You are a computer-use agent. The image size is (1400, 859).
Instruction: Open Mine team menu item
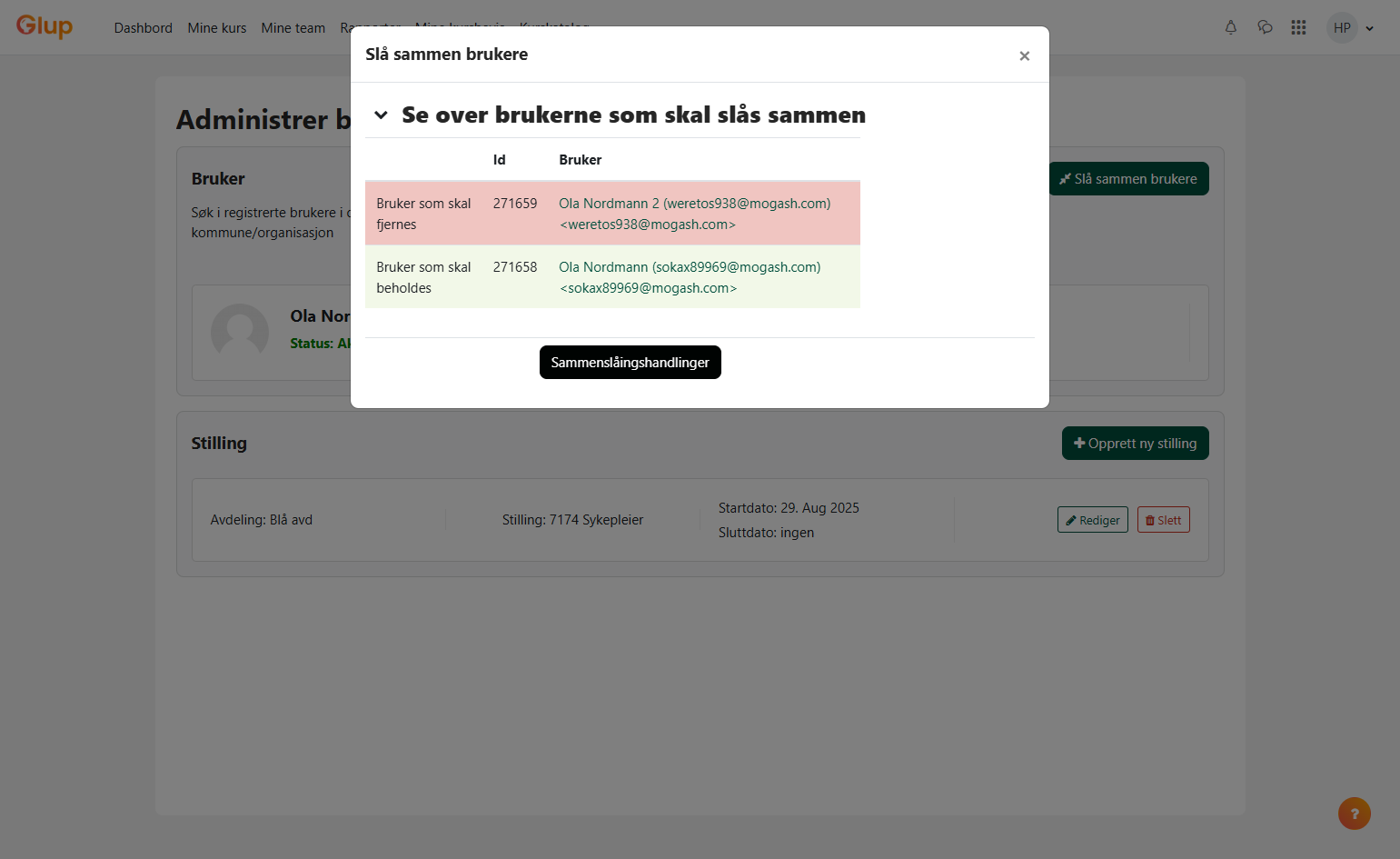coord(293,28)
